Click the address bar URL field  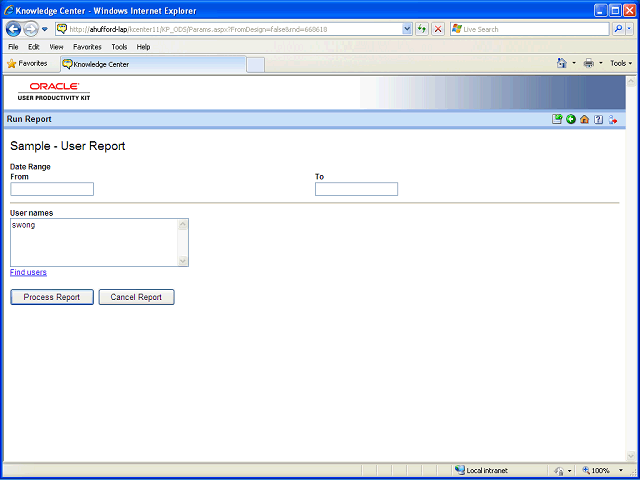[233, 29]
